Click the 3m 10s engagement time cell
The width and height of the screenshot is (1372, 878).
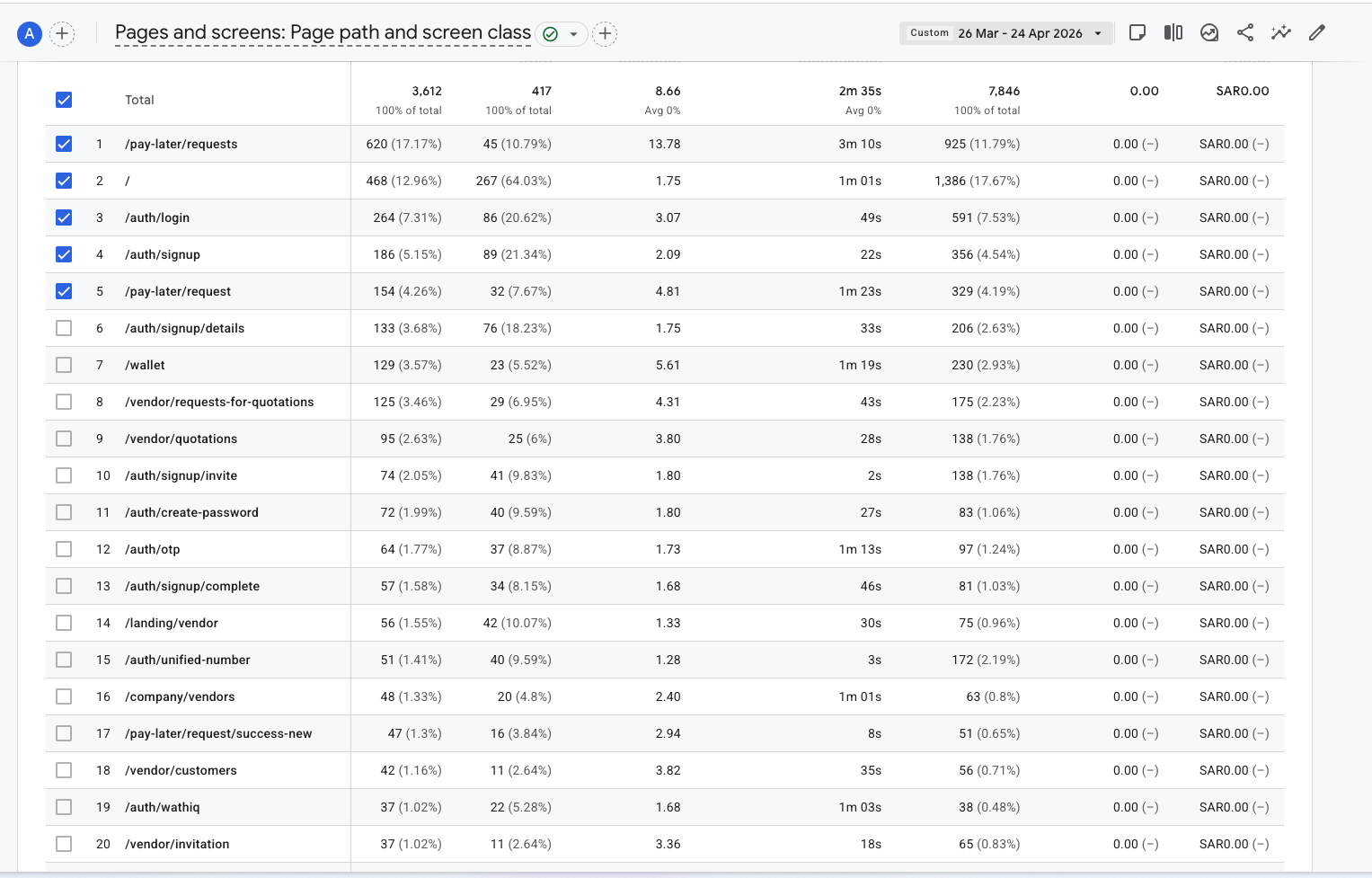[860, 144]
